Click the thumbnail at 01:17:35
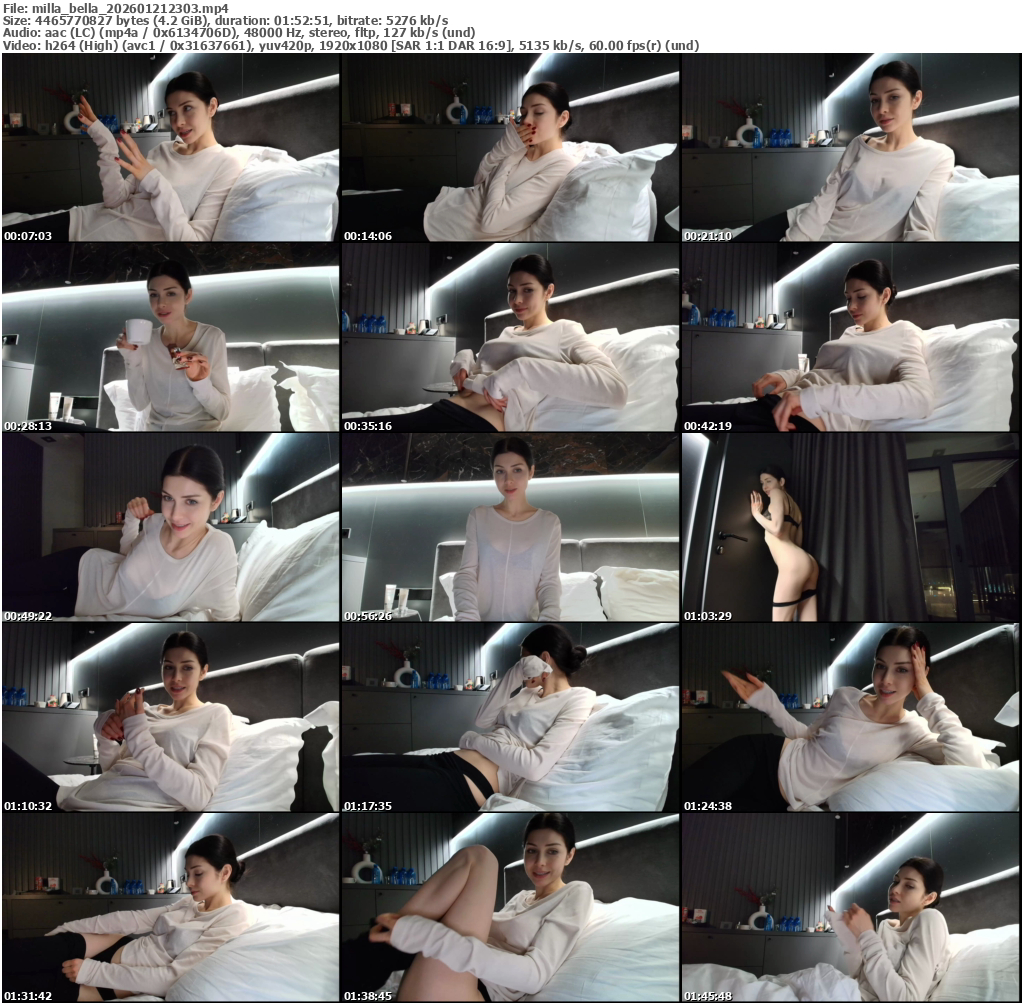Viewport: 1024px width, 1003px height. [510, 717]
